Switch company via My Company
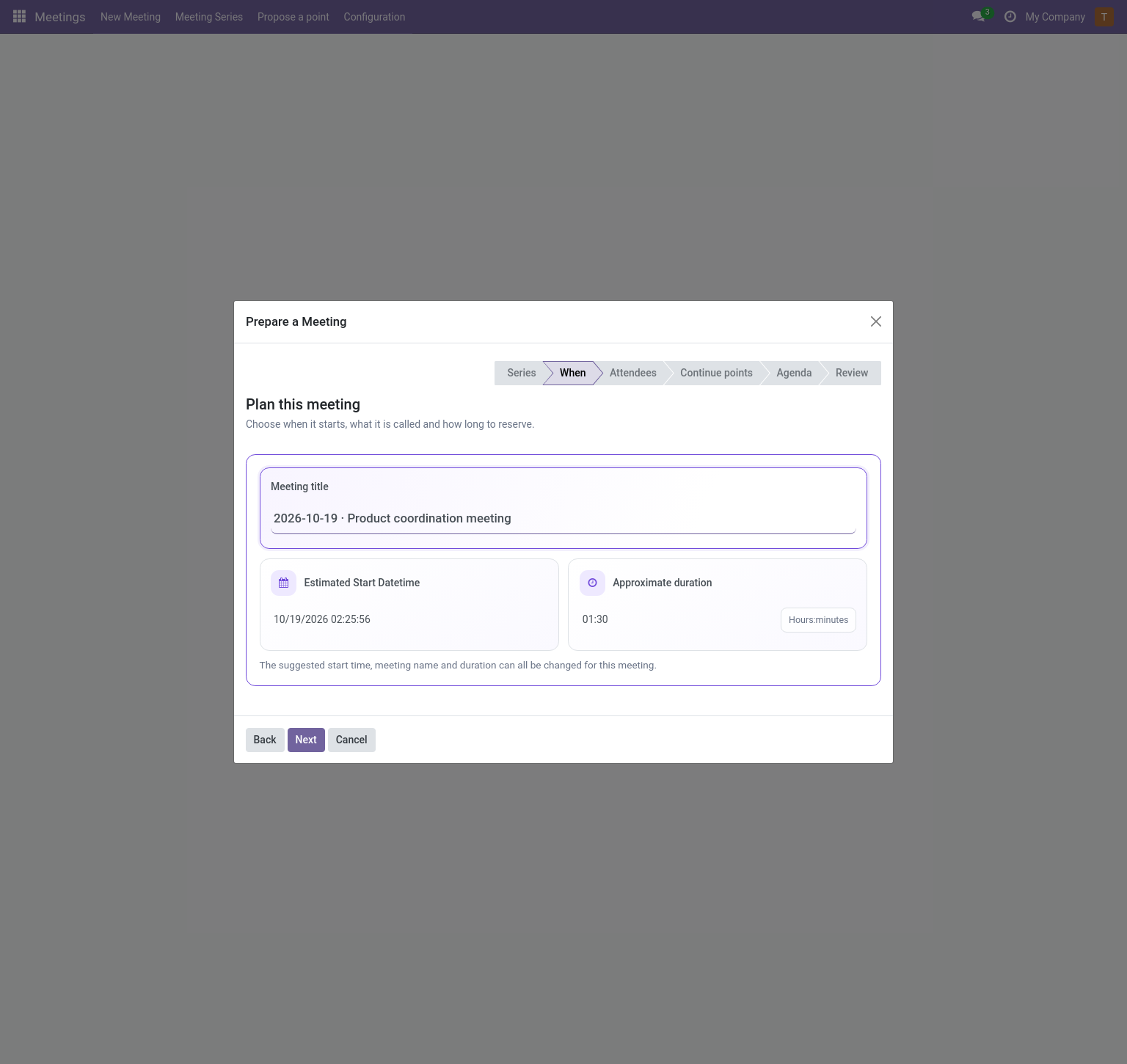Image resolution: width=1127 pixels, height=1064 pixels. 1055,17
